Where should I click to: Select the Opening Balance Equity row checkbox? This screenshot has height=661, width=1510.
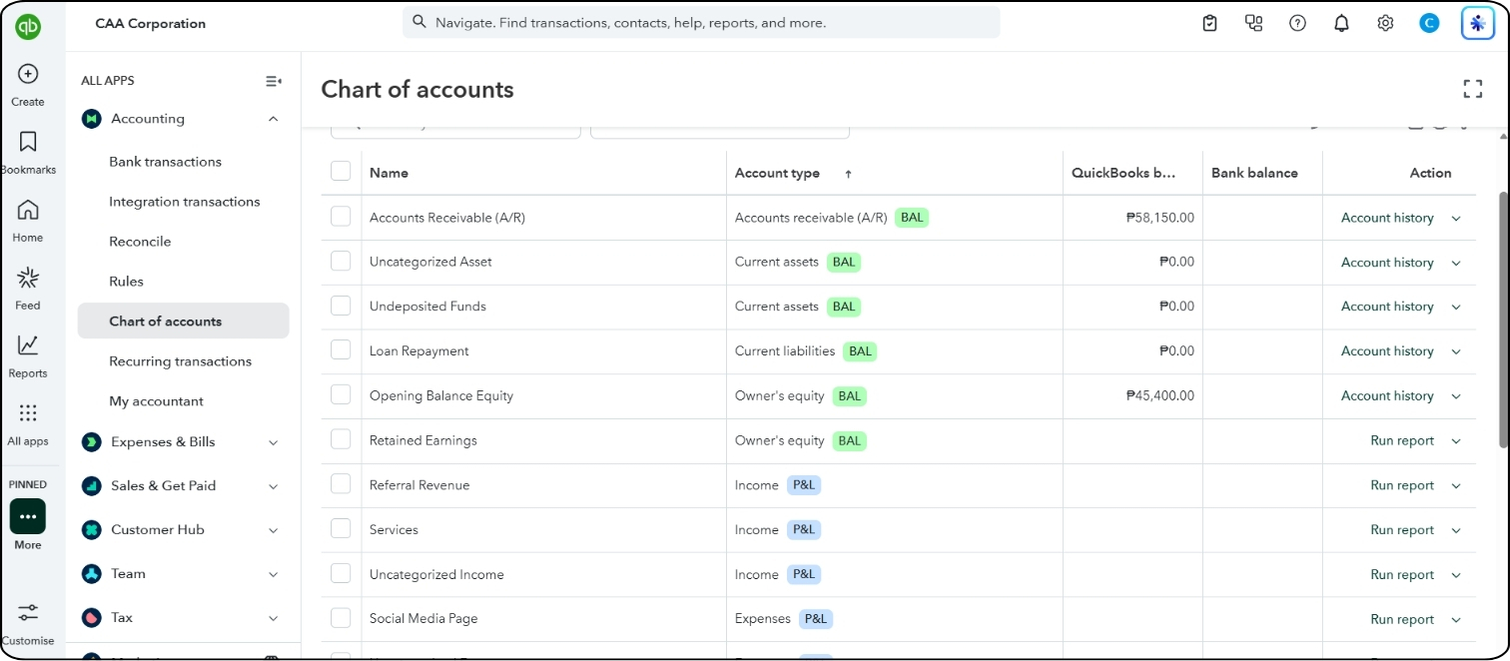tap(341, 395)
